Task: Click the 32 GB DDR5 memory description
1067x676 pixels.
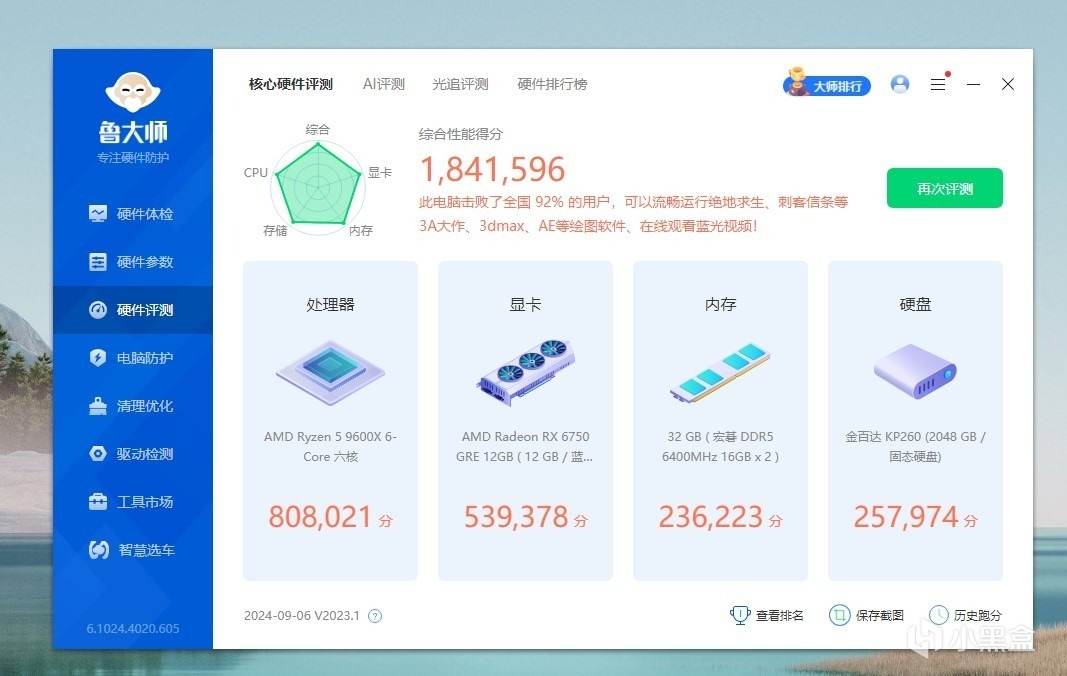Action: [720, 447]
